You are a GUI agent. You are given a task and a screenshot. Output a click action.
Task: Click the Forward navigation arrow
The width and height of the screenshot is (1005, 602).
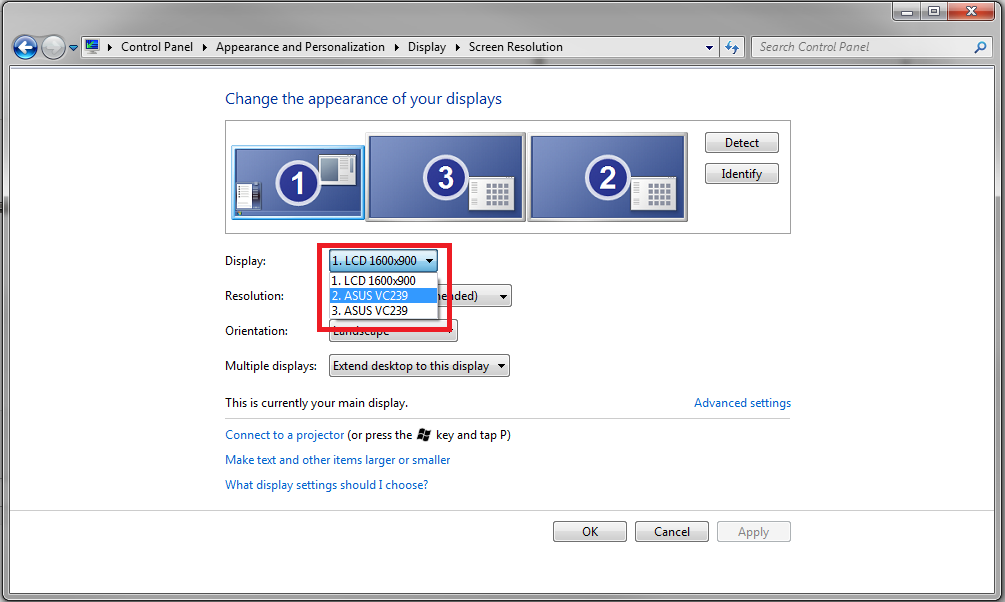click(x=53, y=47)
